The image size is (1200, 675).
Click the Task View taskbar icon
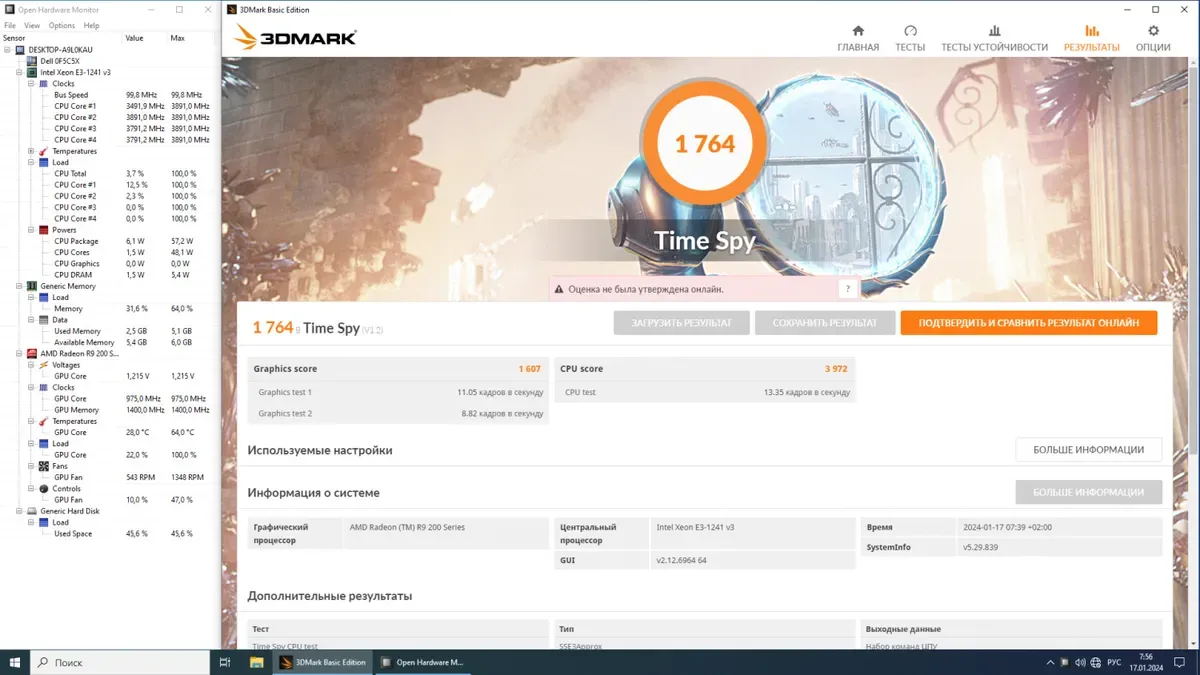(x=225, y=662)
